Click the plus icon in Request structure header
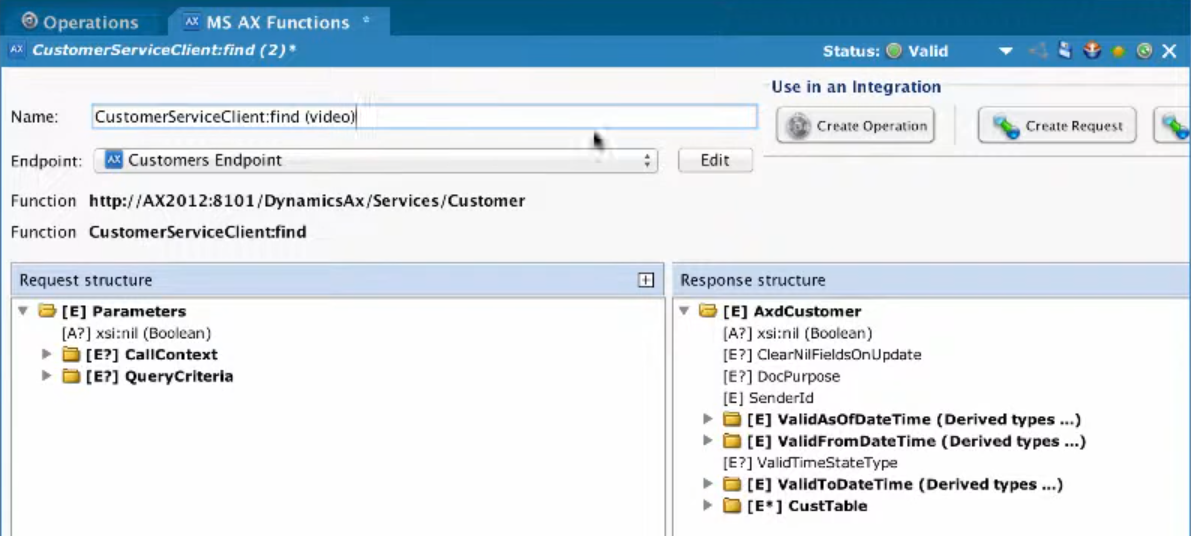This screenshot has height=536, width=1191. tap(646, 280)
